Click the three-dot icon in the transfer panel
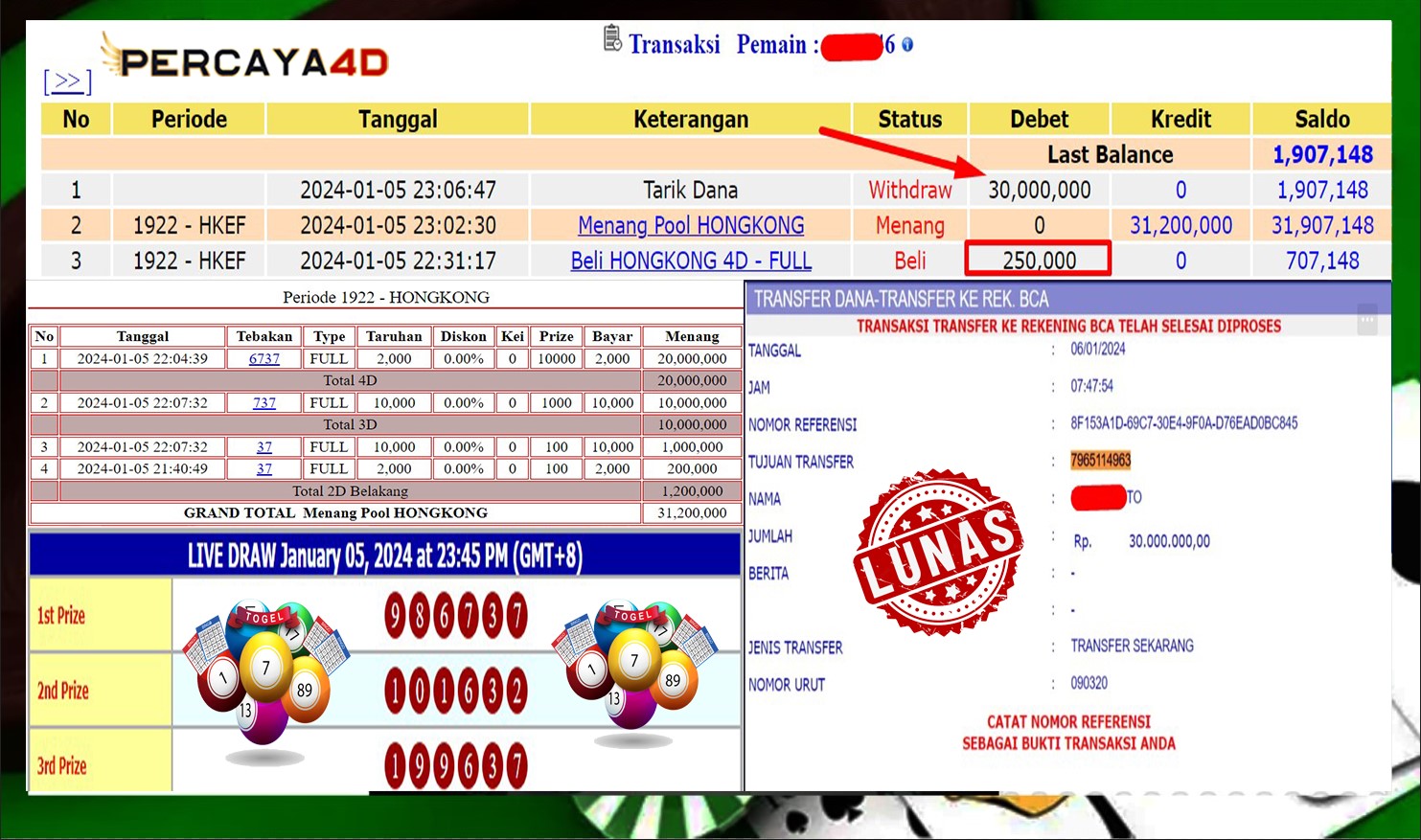The width and height of the screenshot is (1421, 840). click(x=1367, y=320)
